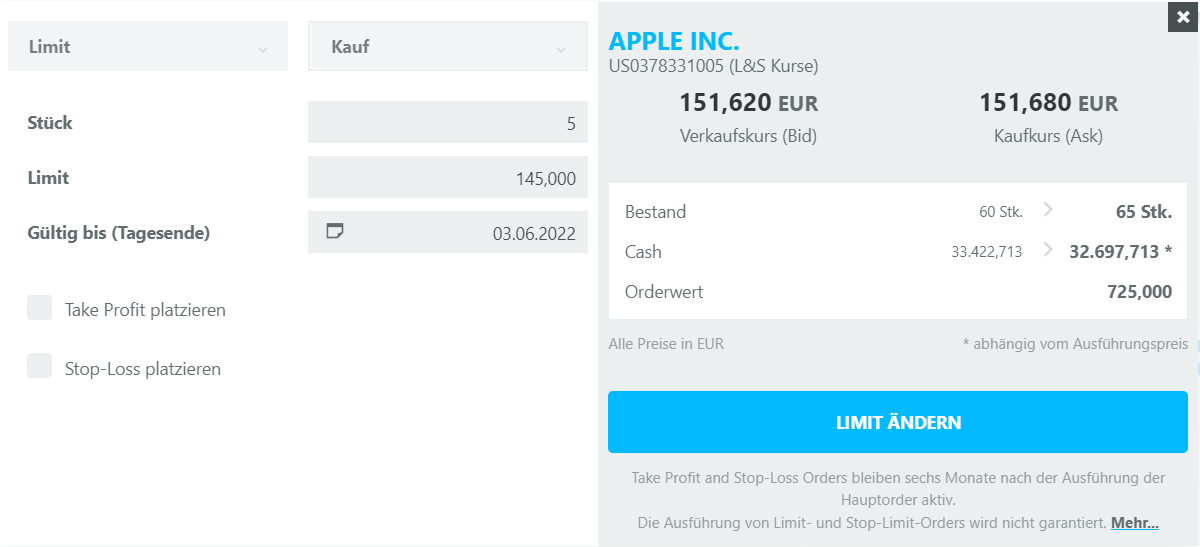Click the chevron in the Limit order type box
Viewport: 1200px width, 547px height.
tap(263, 49)
